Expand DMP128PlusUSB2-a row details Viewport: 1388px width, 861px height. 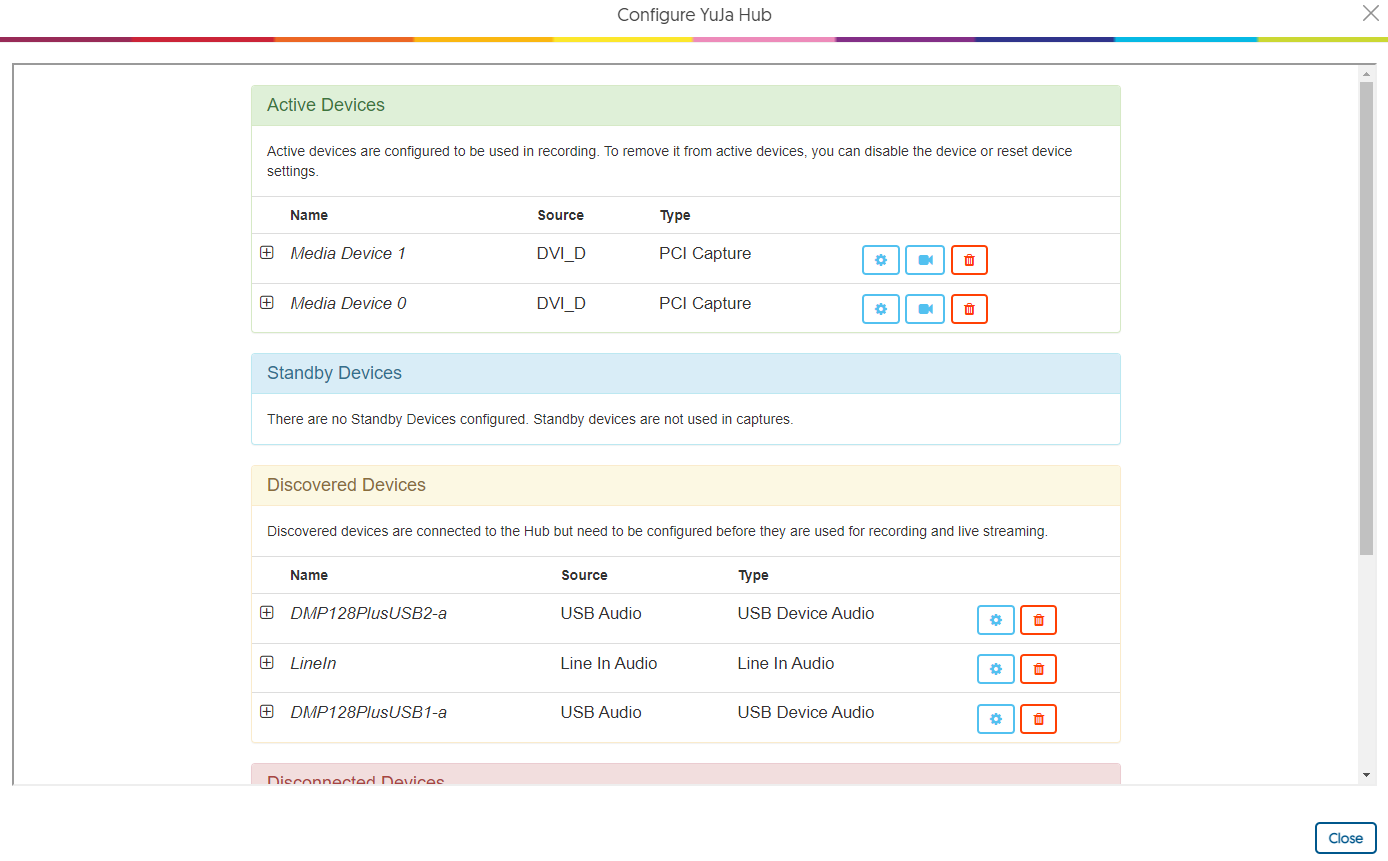(267, 612)
